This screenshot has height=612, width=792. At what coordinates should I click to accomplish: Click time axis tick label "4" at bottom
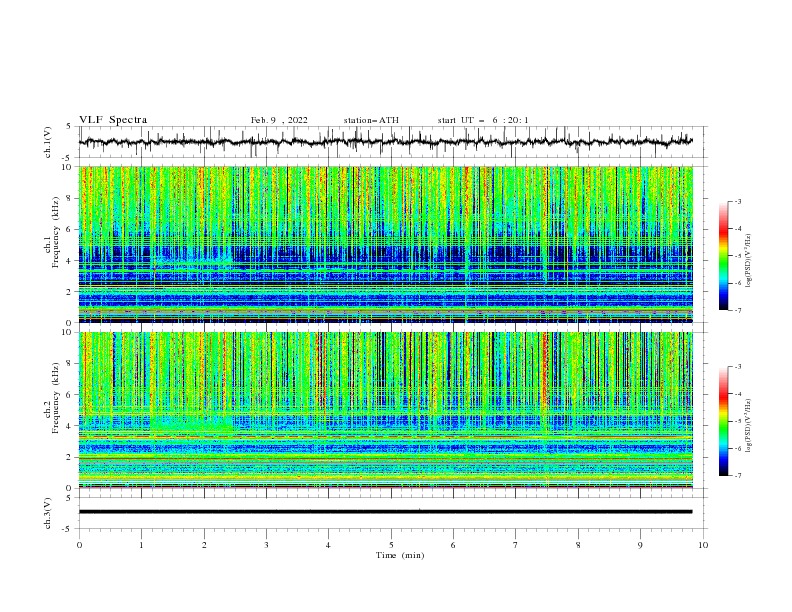tap(328, 545)
